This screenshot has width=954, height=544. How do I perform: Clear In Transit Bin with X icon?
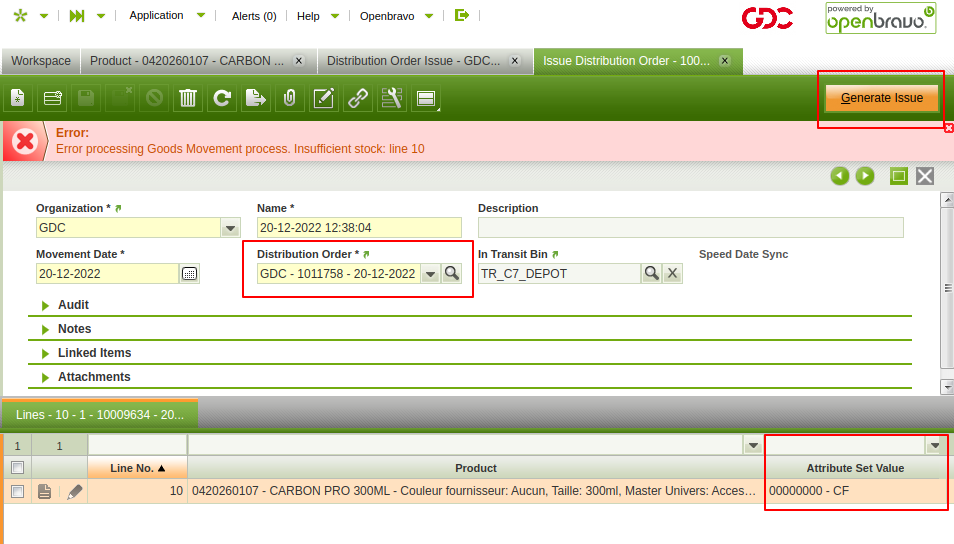pyautogui.click(x=673, y=273)
